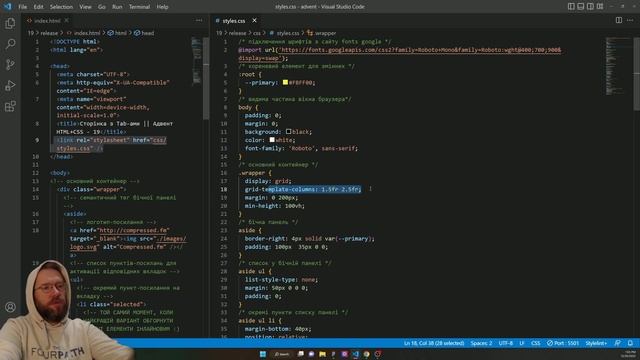Click 'Spaces: 2' indentation status entry
Viewport: 640px width, 360px height.
[x=481, y=343]
